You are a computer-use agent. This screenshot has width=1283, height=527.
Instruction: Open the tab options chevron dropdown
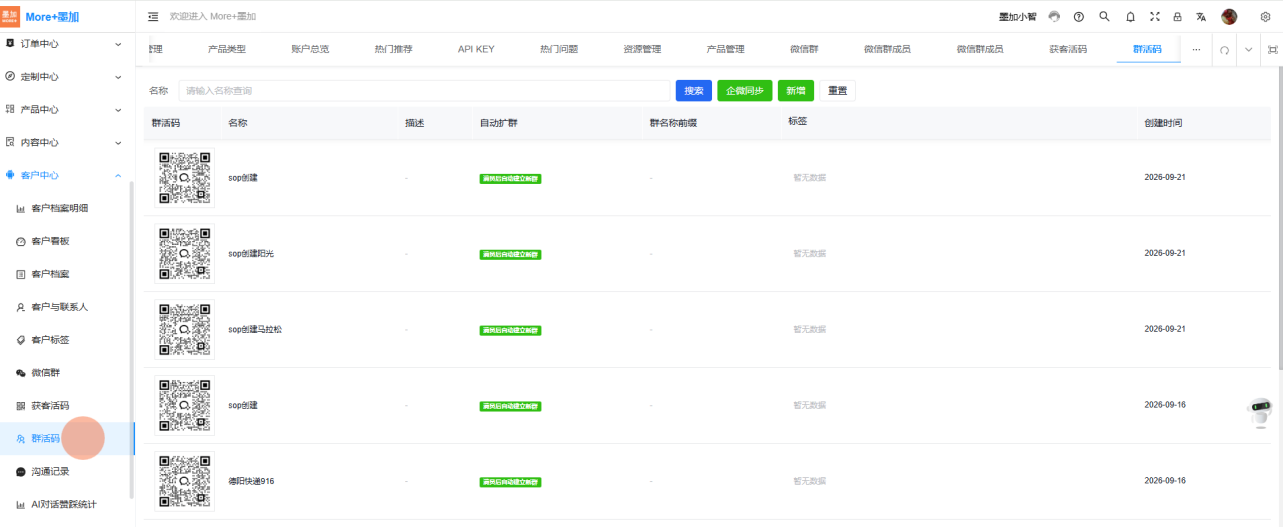1248,49
